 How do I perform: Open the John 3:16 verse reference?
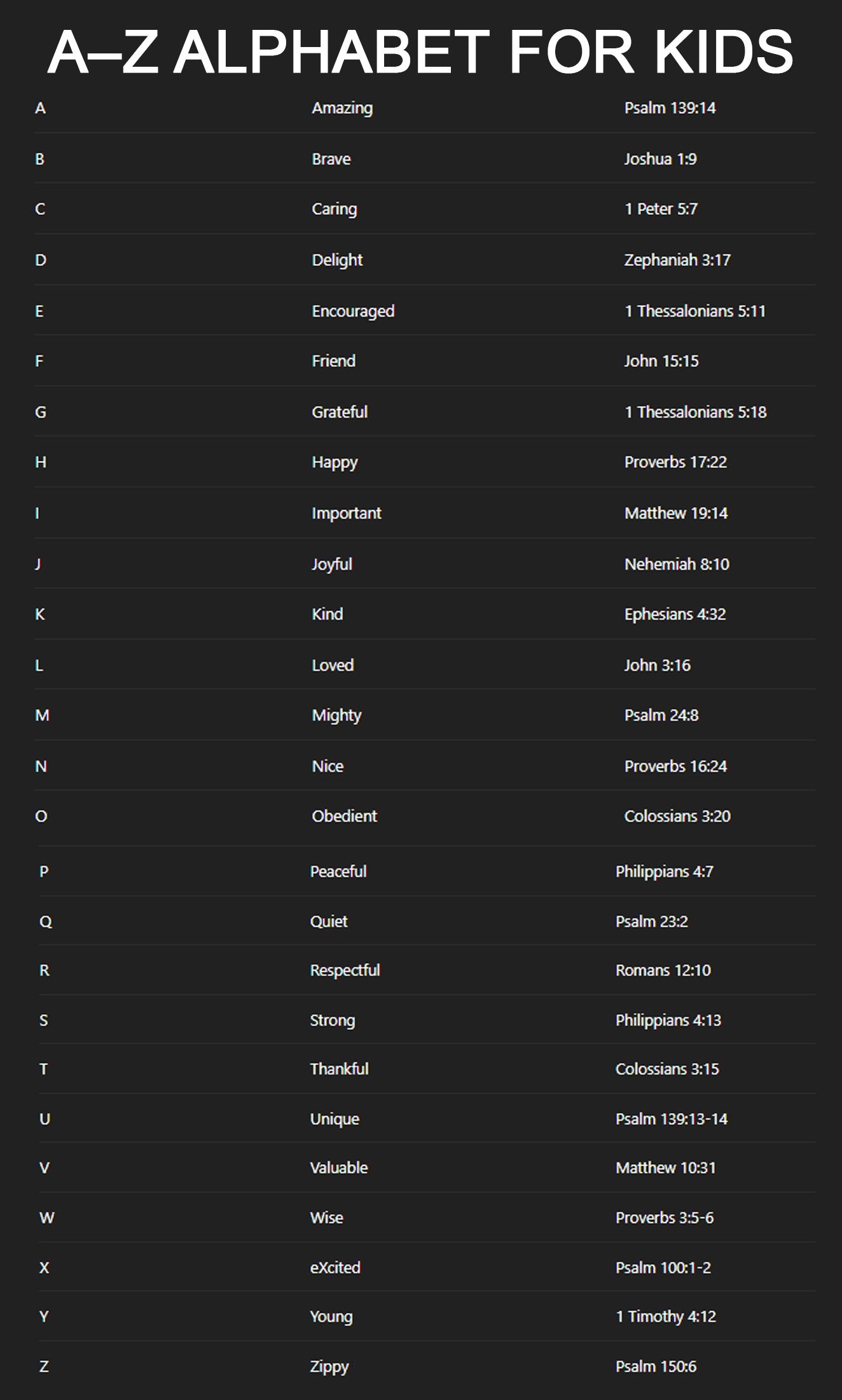tap(657, 665)
